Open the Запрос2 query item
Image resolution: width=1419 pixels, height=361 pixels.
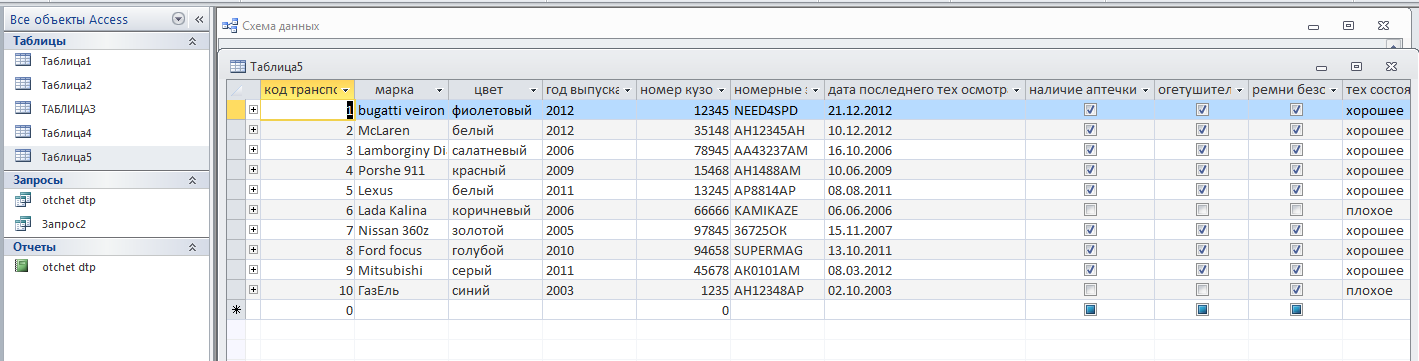64,224
